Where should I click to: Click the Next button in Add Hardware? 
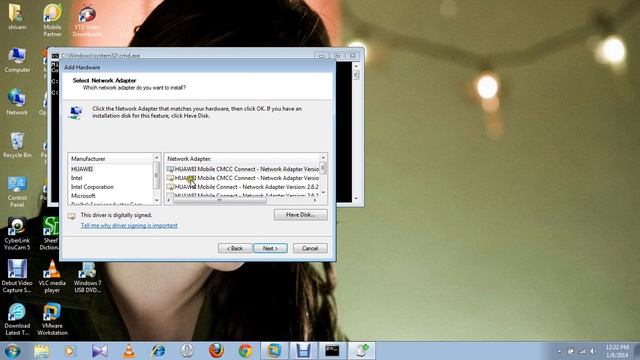click(x=270, y=248)
